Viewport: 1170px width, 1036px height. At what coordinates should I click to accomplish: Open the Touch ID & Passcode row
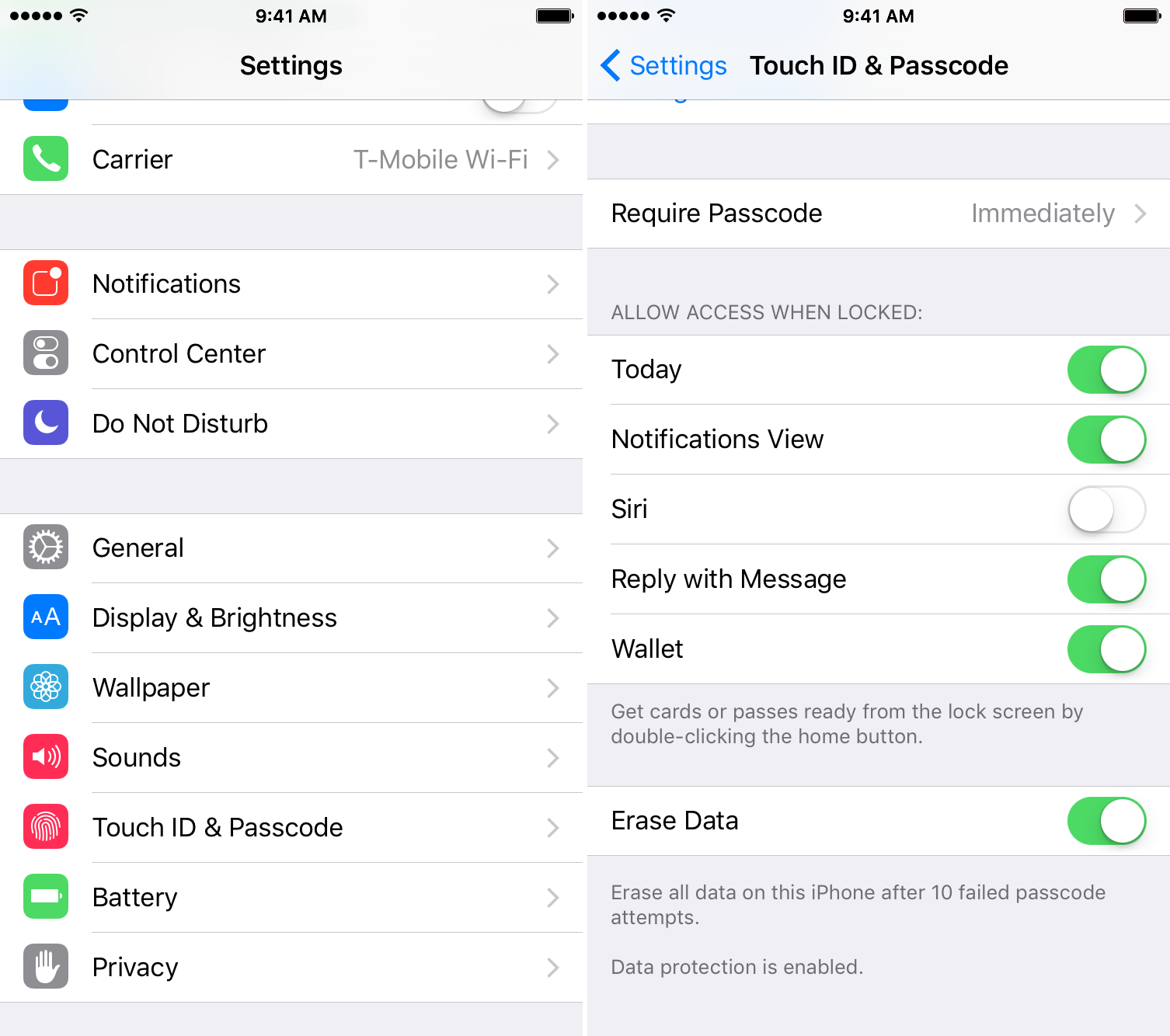tap(291, 828)
